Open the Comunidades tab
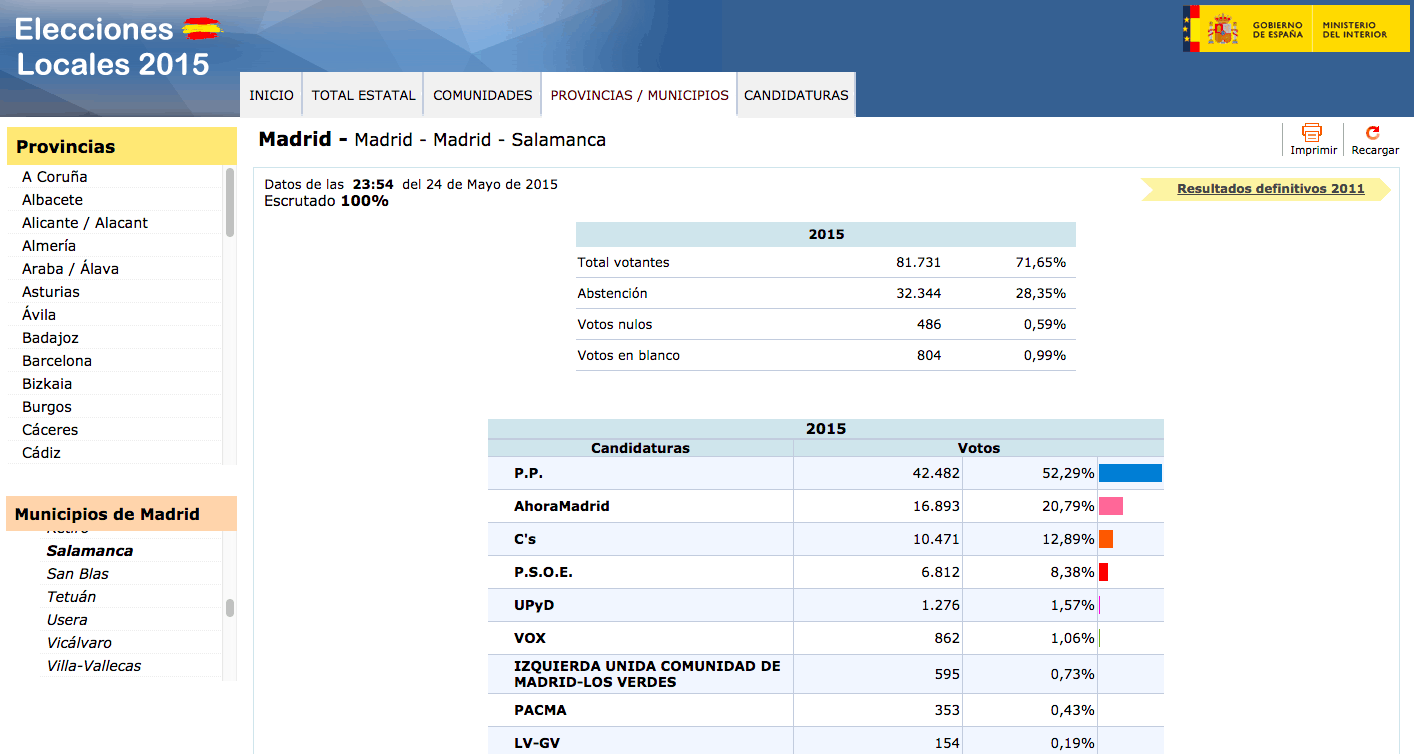The image size is (1414, 754). 482,95
